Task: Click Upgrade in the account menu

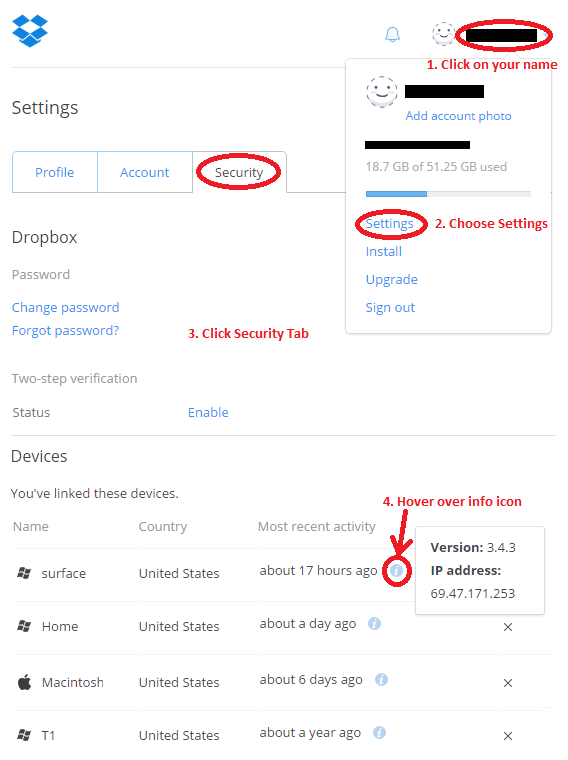Action: point(392,280)
